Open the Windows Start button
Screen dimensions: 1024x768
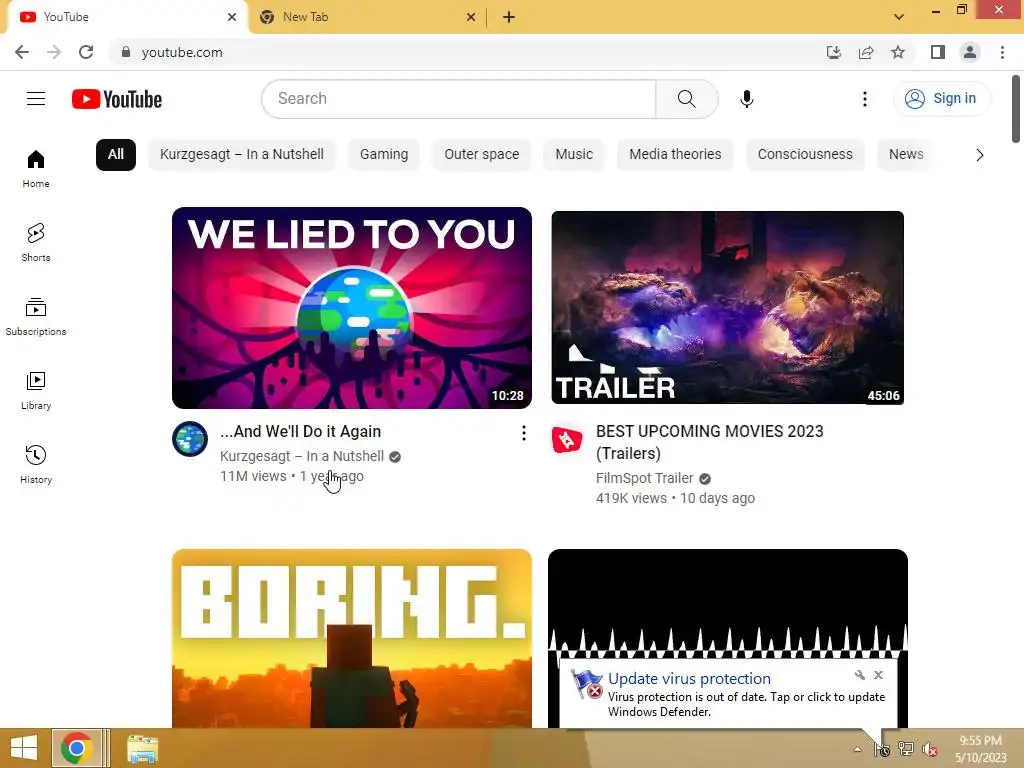click(x=24, y=748)
